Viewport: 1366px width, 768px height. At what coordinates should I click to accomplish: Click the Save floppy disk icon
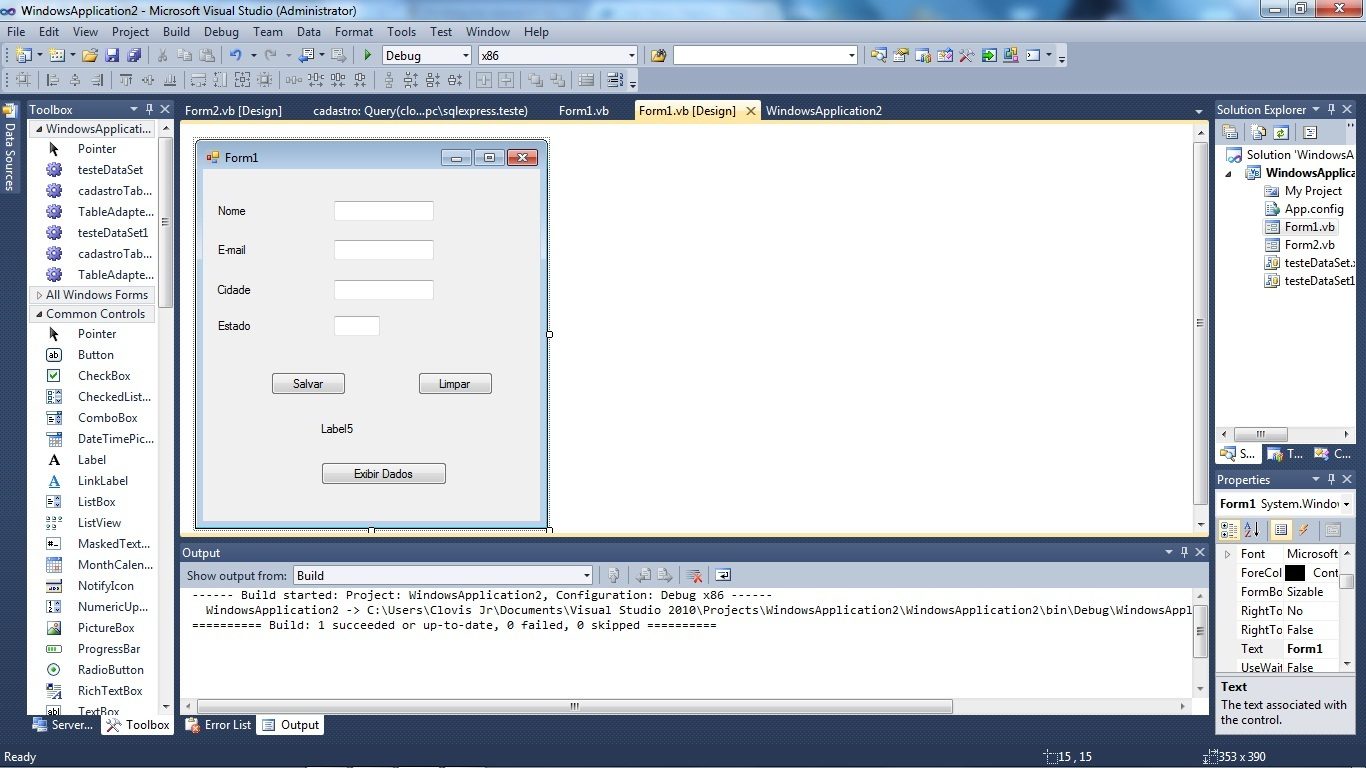point(111,55)
